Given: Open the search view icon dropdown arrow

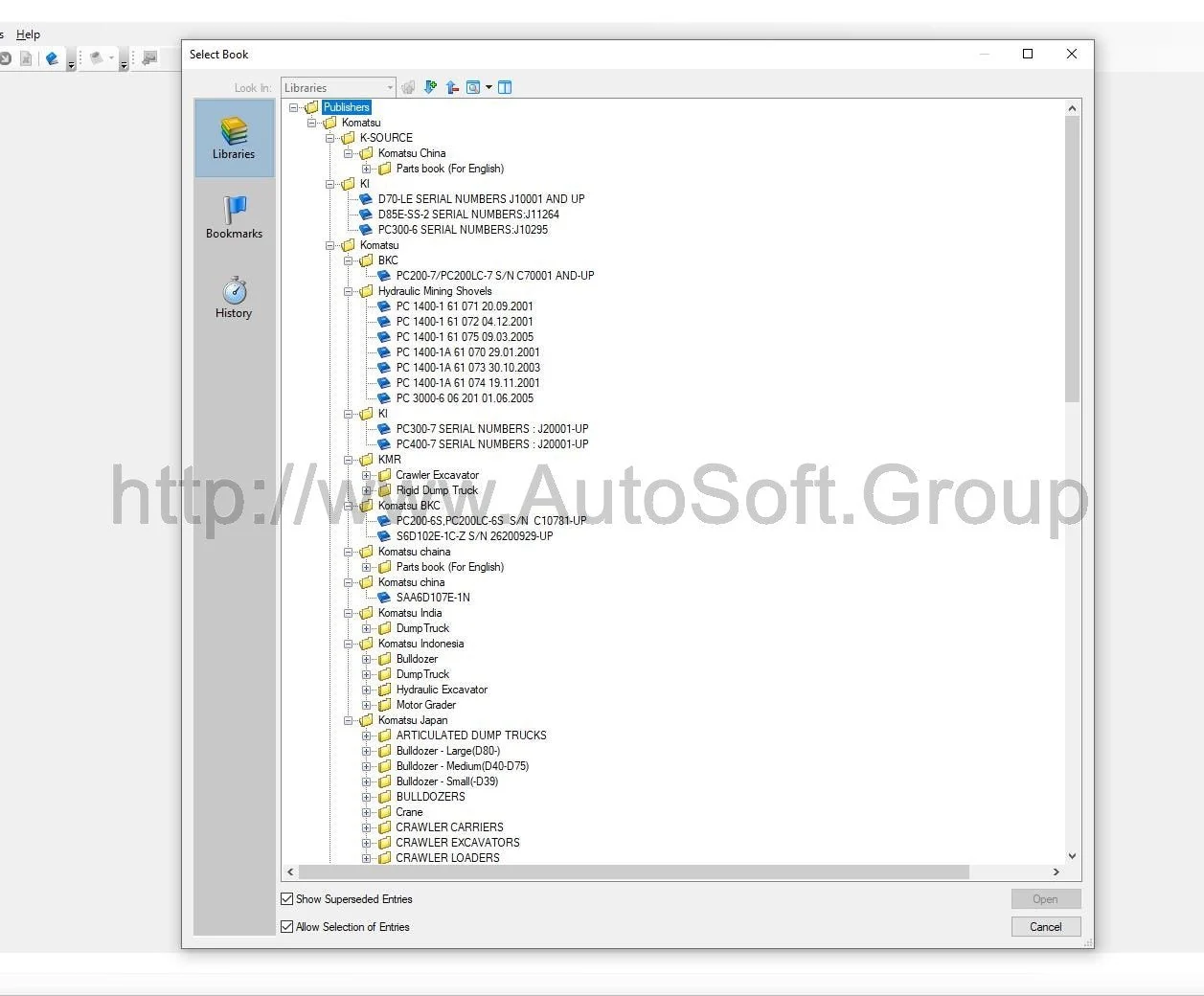Looking at the screenshot, I should 488,87.
